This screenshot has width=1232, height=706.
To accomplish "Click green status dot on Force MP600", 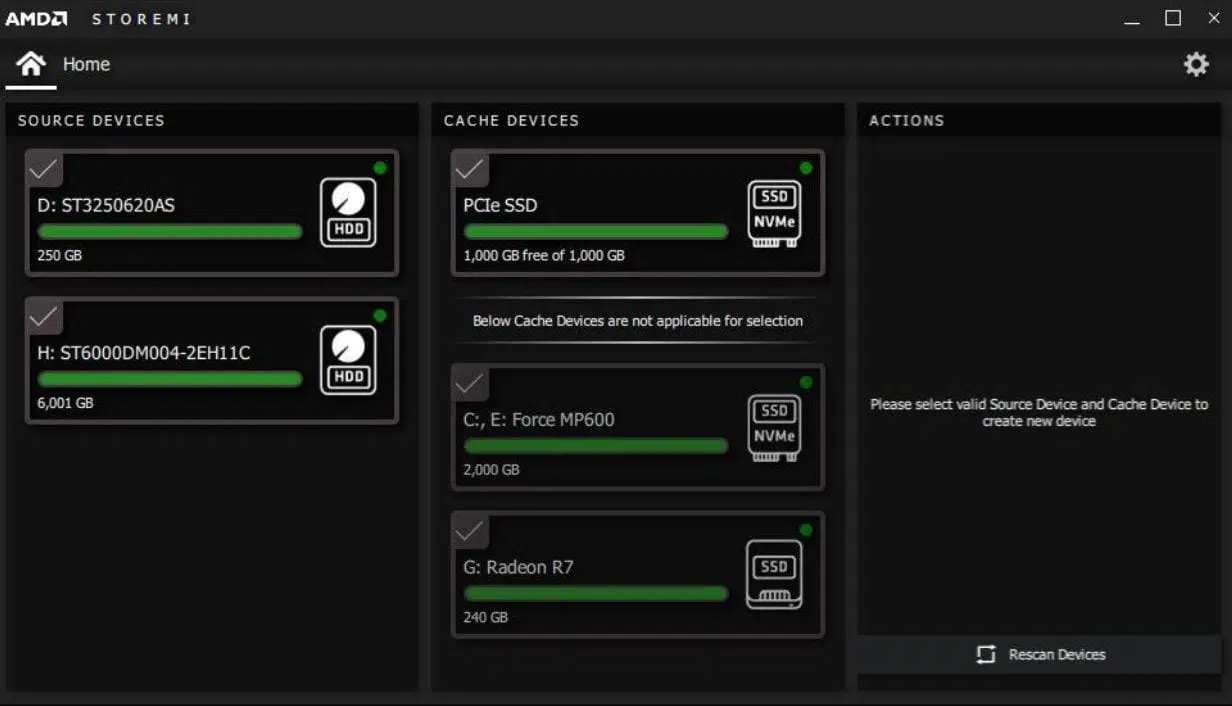I will [x=806, y=382].
